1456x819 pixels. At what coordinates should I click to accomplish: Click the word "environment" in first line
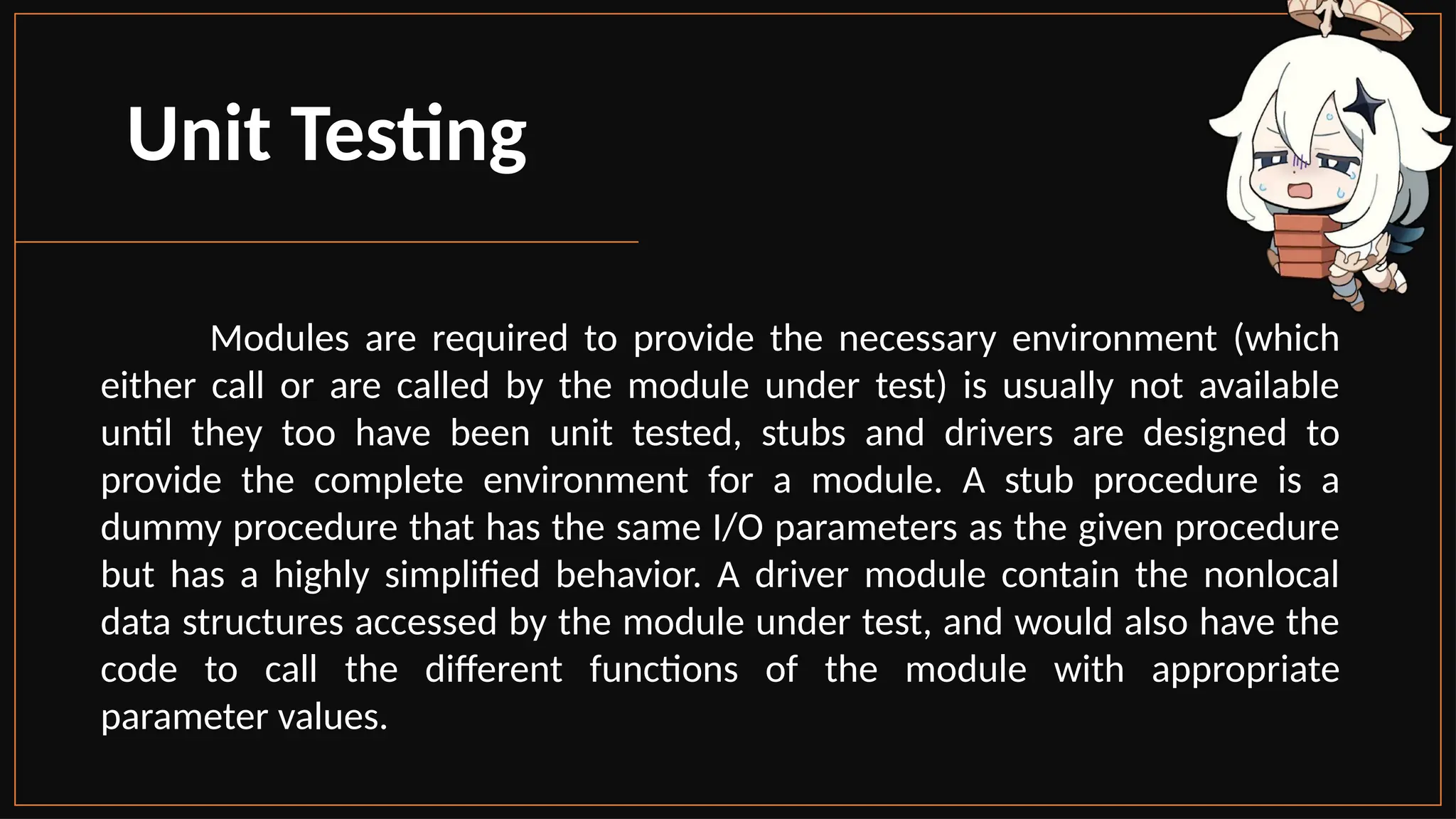click(1114, 338)
